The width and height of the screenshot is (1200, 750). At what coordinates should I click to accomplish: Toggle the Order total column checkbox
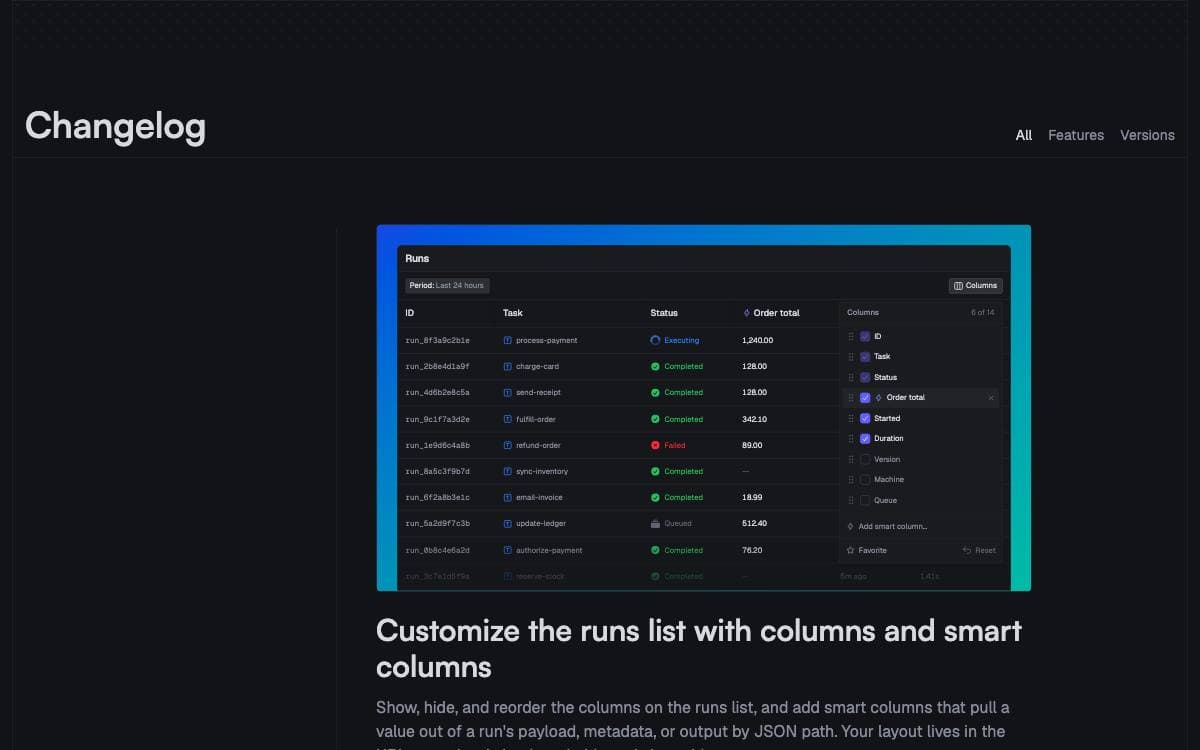pos(865,397)
